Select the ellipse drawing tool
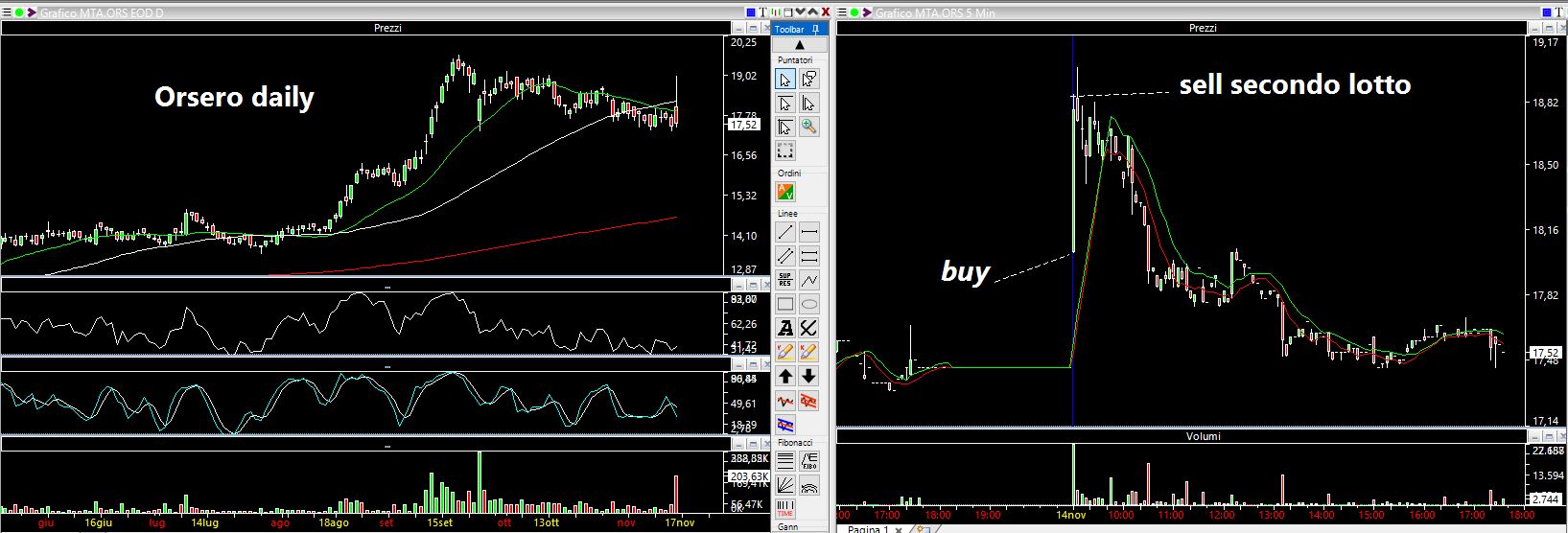The width and height of the screenshot is (1568, 533). pyautogui.click(x=809, y=305)
